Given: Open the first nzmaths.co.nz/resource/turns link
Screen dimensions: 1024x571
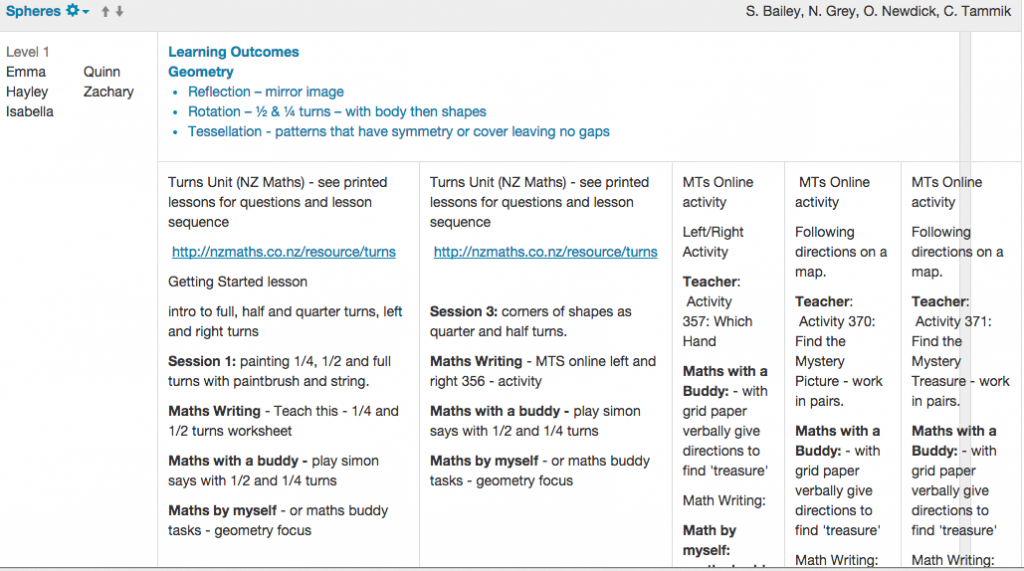Looking at the screenshot, I should (x=283, y=252).
